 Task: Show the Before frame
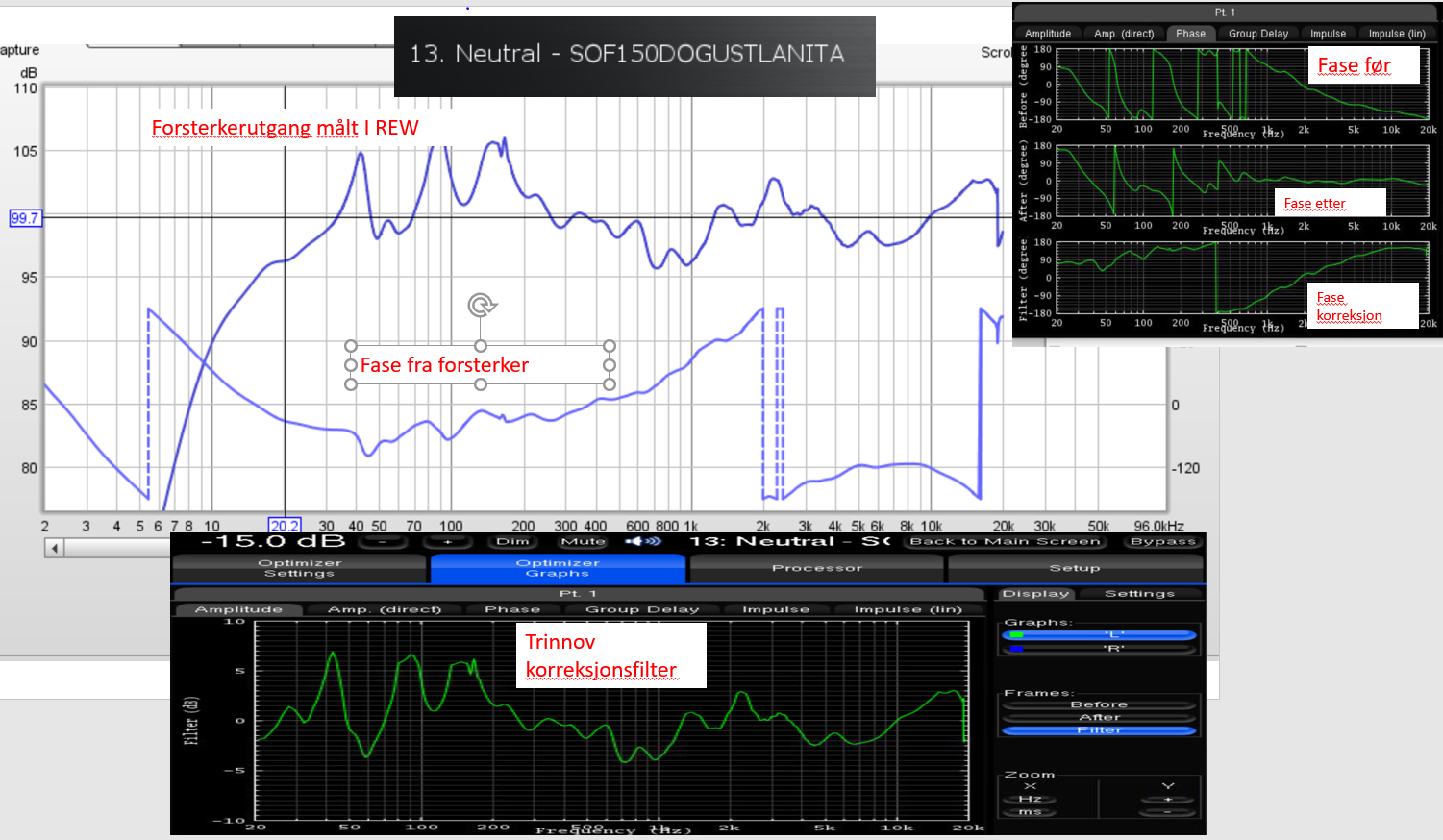[x=1099, y=704]
